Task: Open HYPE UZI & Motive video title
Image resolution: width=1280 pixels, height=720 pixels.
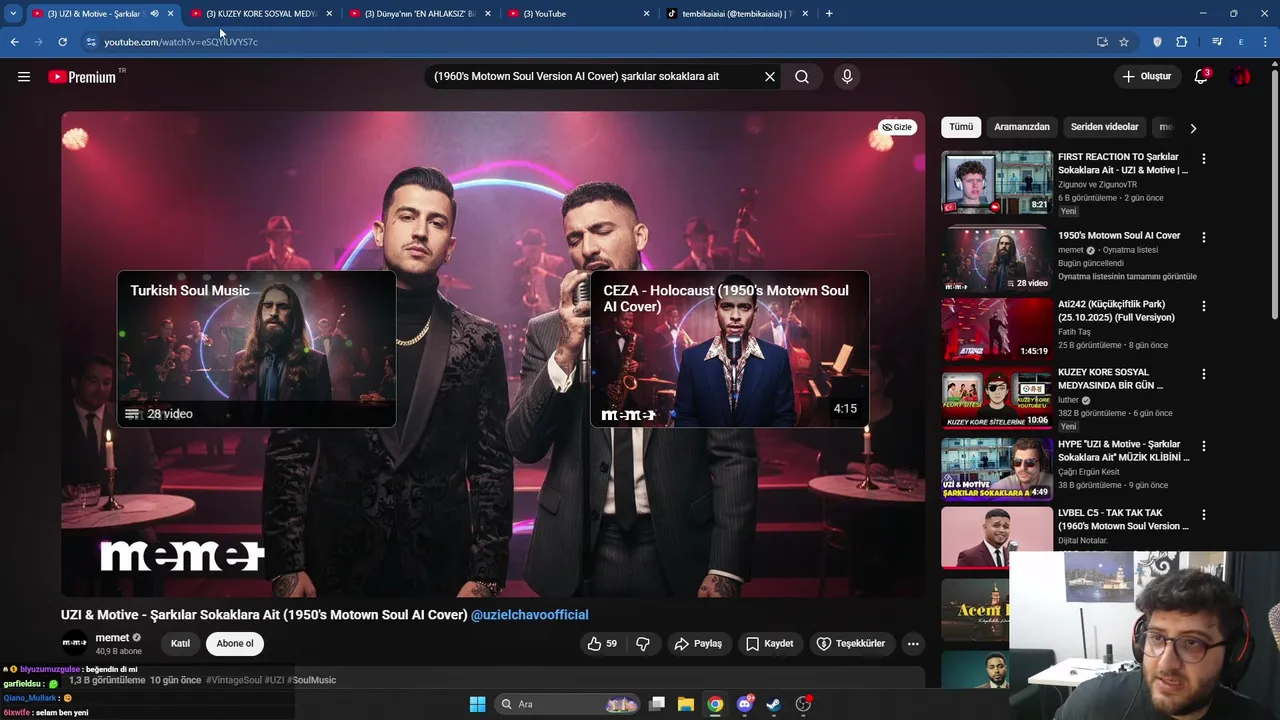Action: pos(1124,451)
